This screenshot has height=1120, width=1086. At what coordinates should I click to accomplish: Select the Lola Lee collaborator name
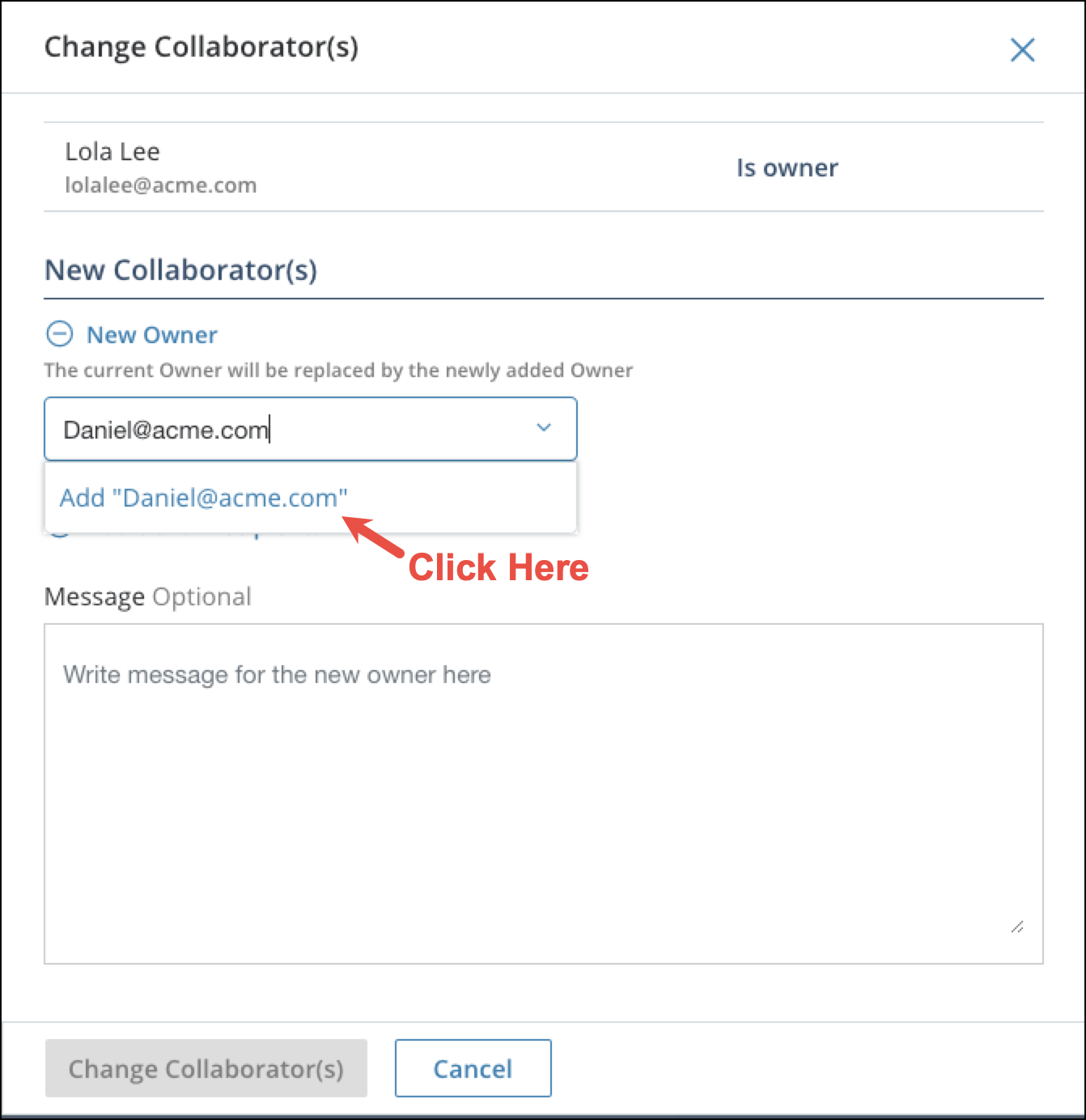click(112, 151)
